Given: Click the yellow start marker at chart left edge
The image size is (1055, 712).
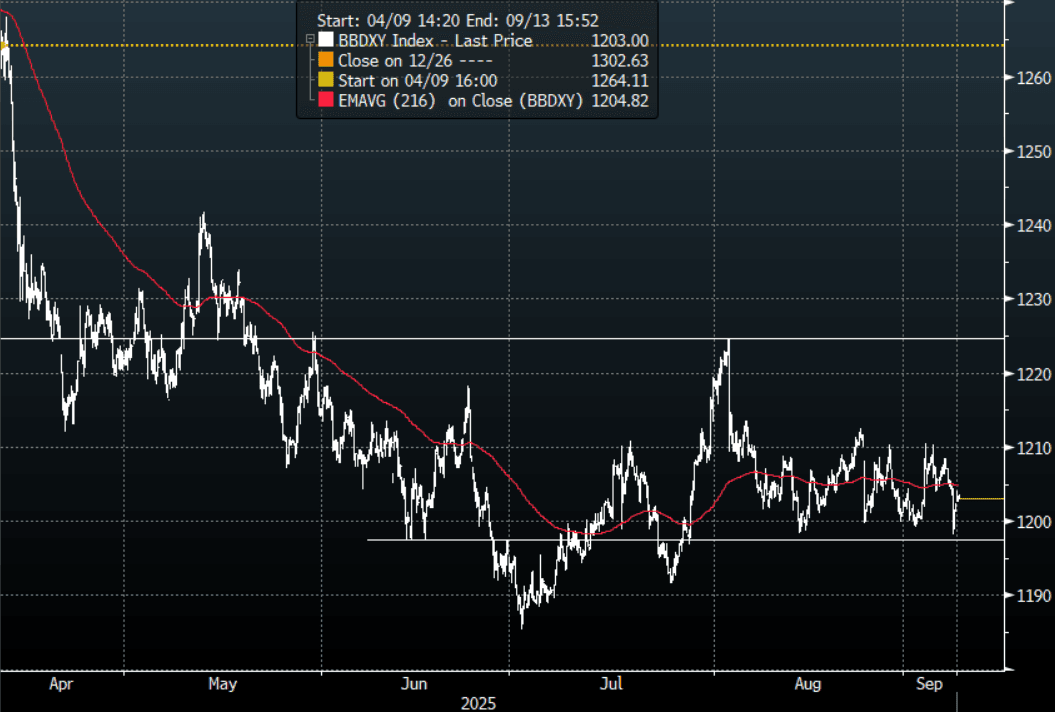Looking at the screenshot, I should pos(3,46).
